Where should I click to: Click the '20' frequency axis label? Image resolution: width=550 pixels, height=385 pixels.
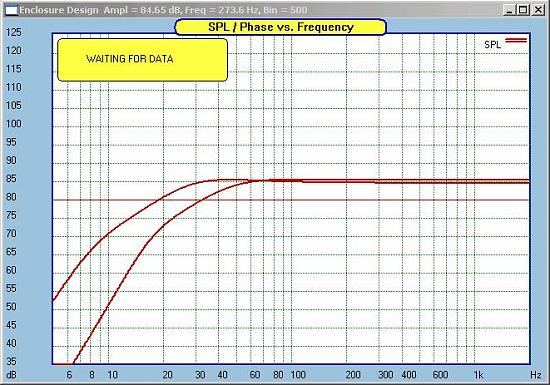click(167, 375)
